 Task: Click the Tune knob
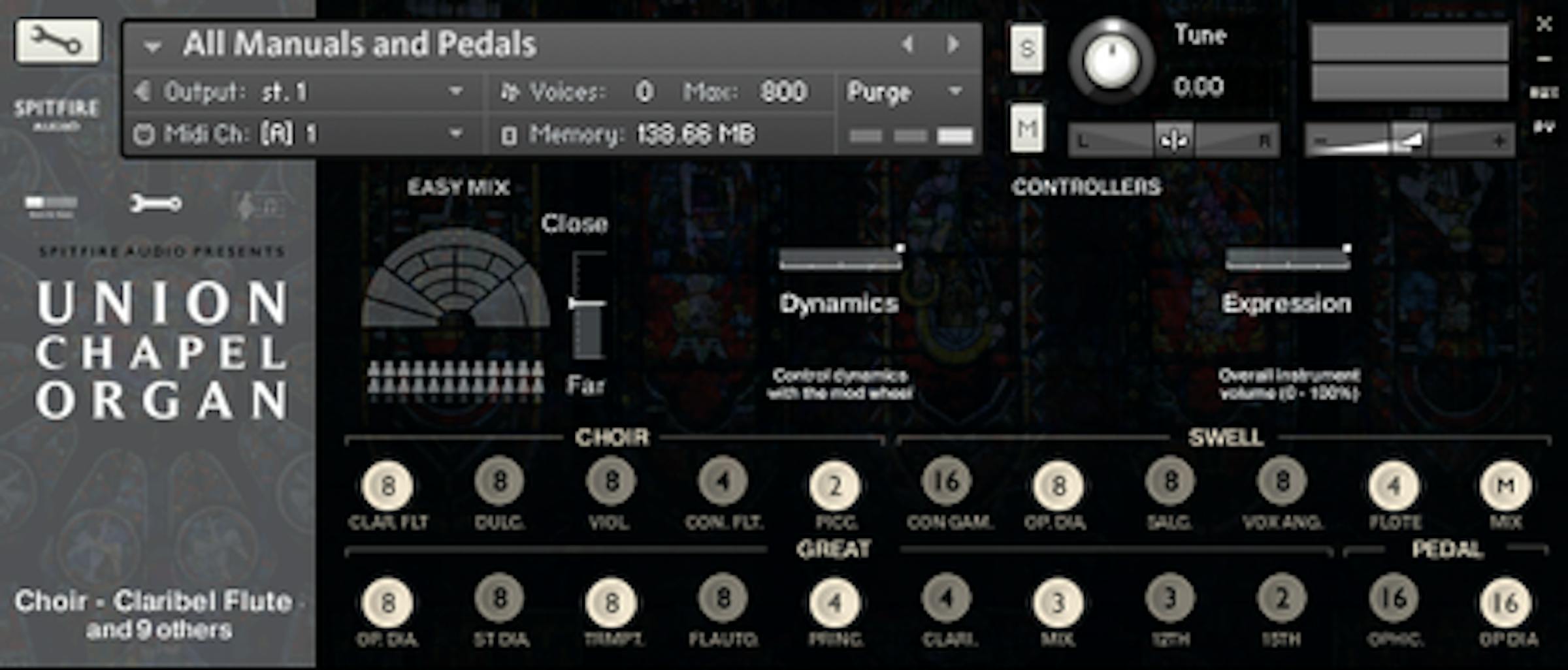[x=1111, y=61]
